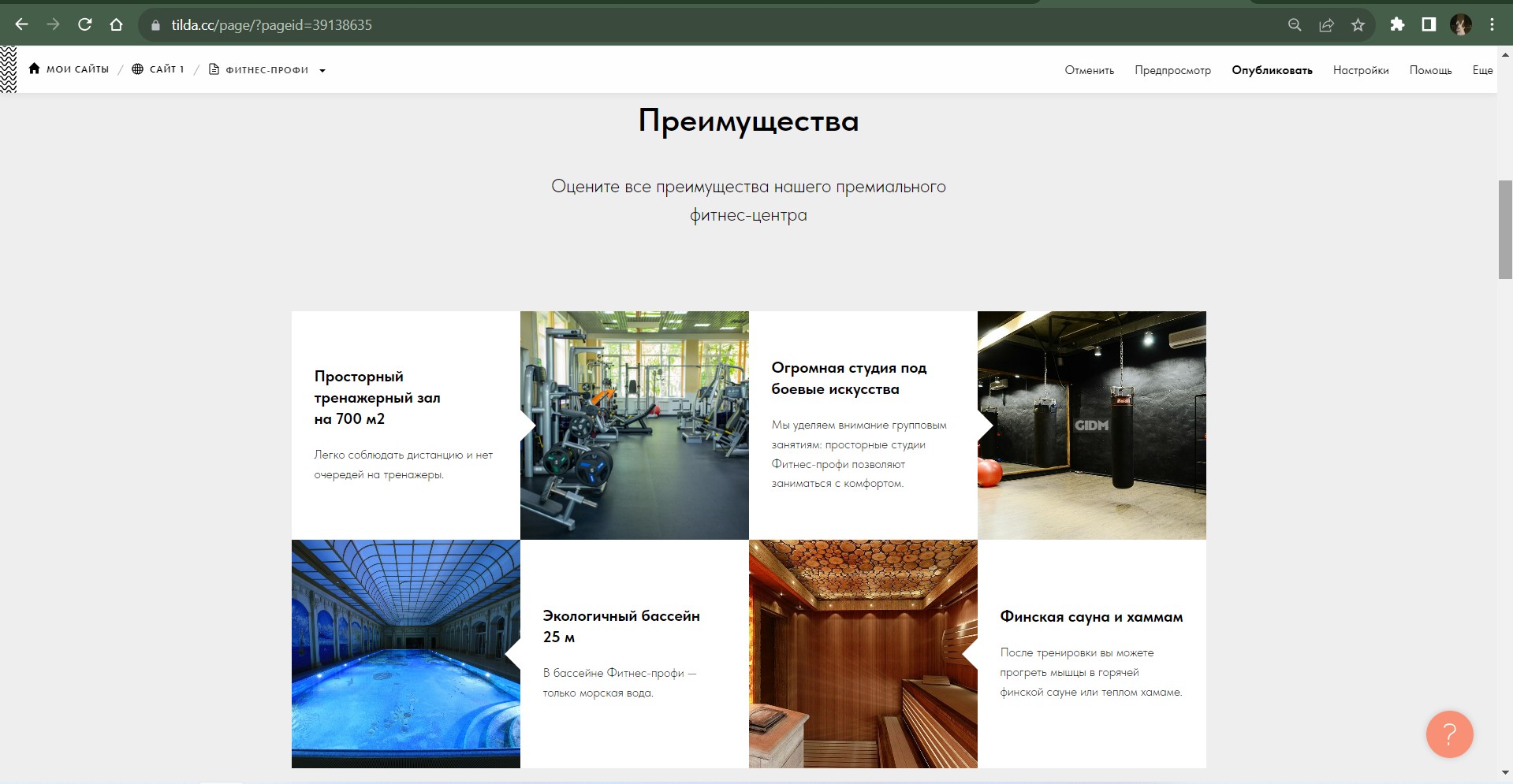The height and width of the screenshot is (784, 1513).
Task: Go back with the browser back arrow
Action: click(21, 24)
